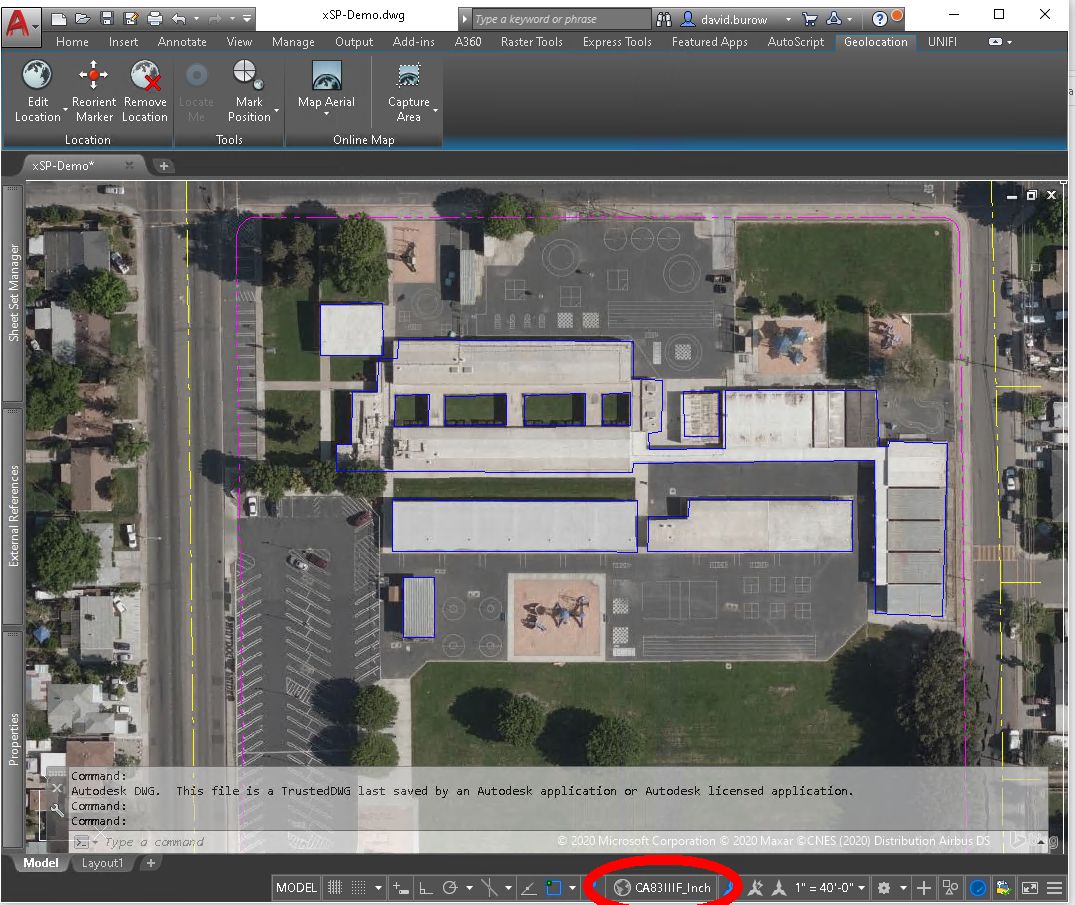Click the Open file folder icon
Image resolution: width=1075 pixels, height=905 pixels.
coord(82,19)
